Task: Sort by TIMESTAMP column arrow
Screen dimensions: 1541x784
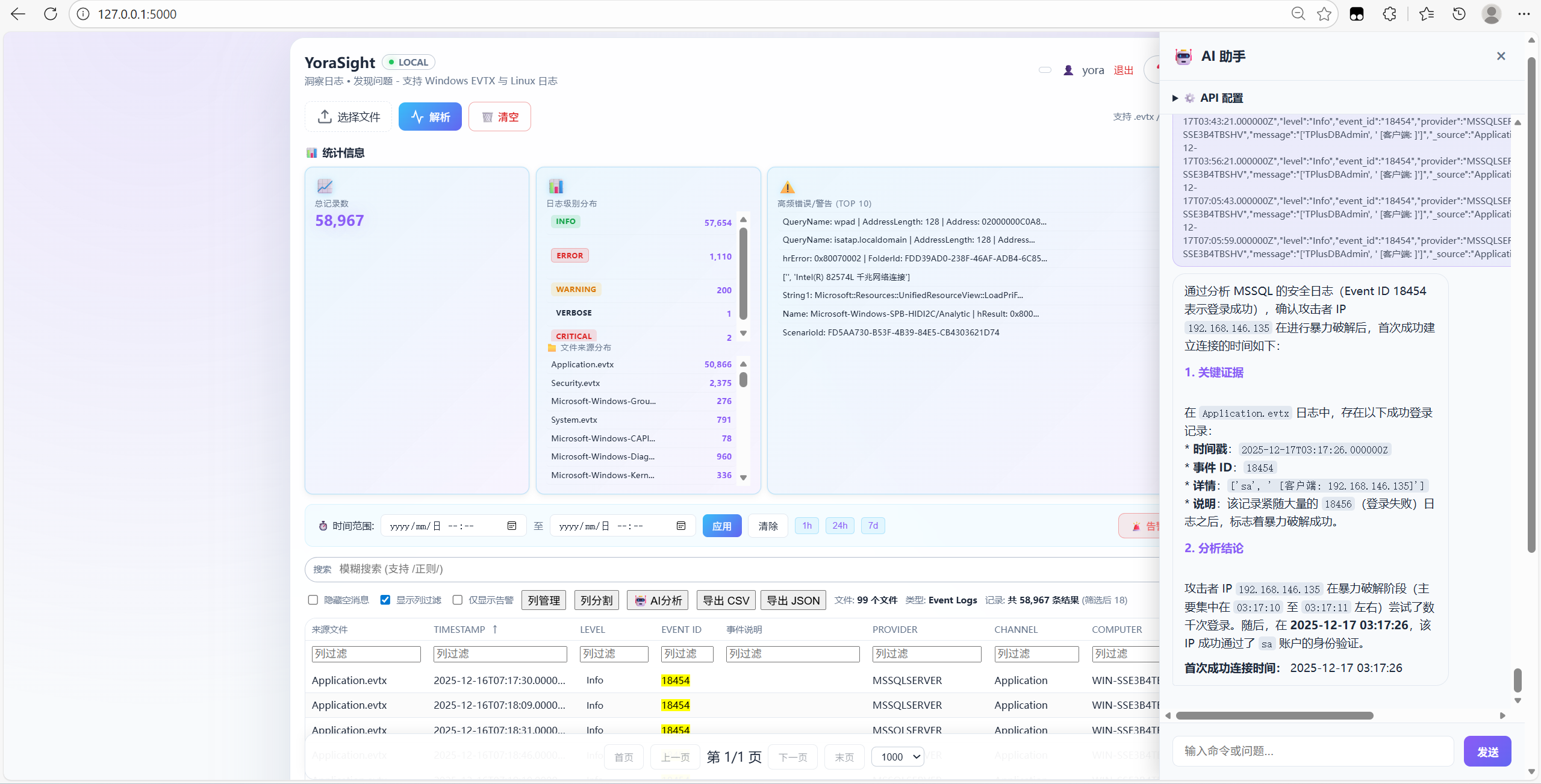Action: pyautogui.click(x=495, y=629)
